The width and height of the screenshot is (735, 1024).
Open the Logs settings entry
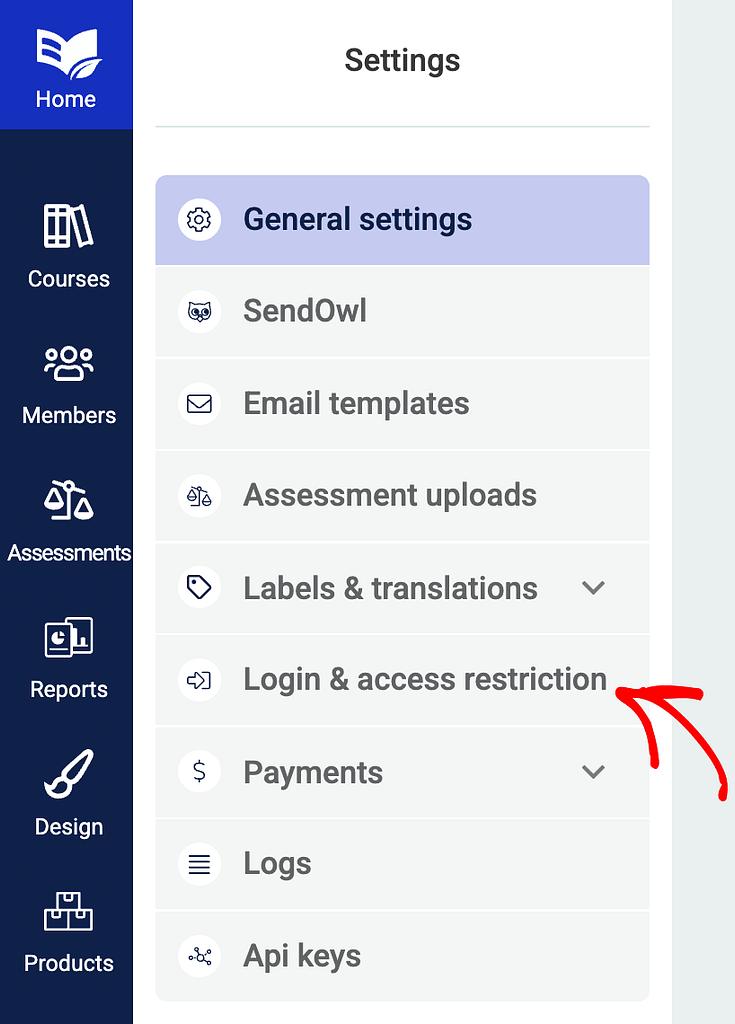(277, 864)
